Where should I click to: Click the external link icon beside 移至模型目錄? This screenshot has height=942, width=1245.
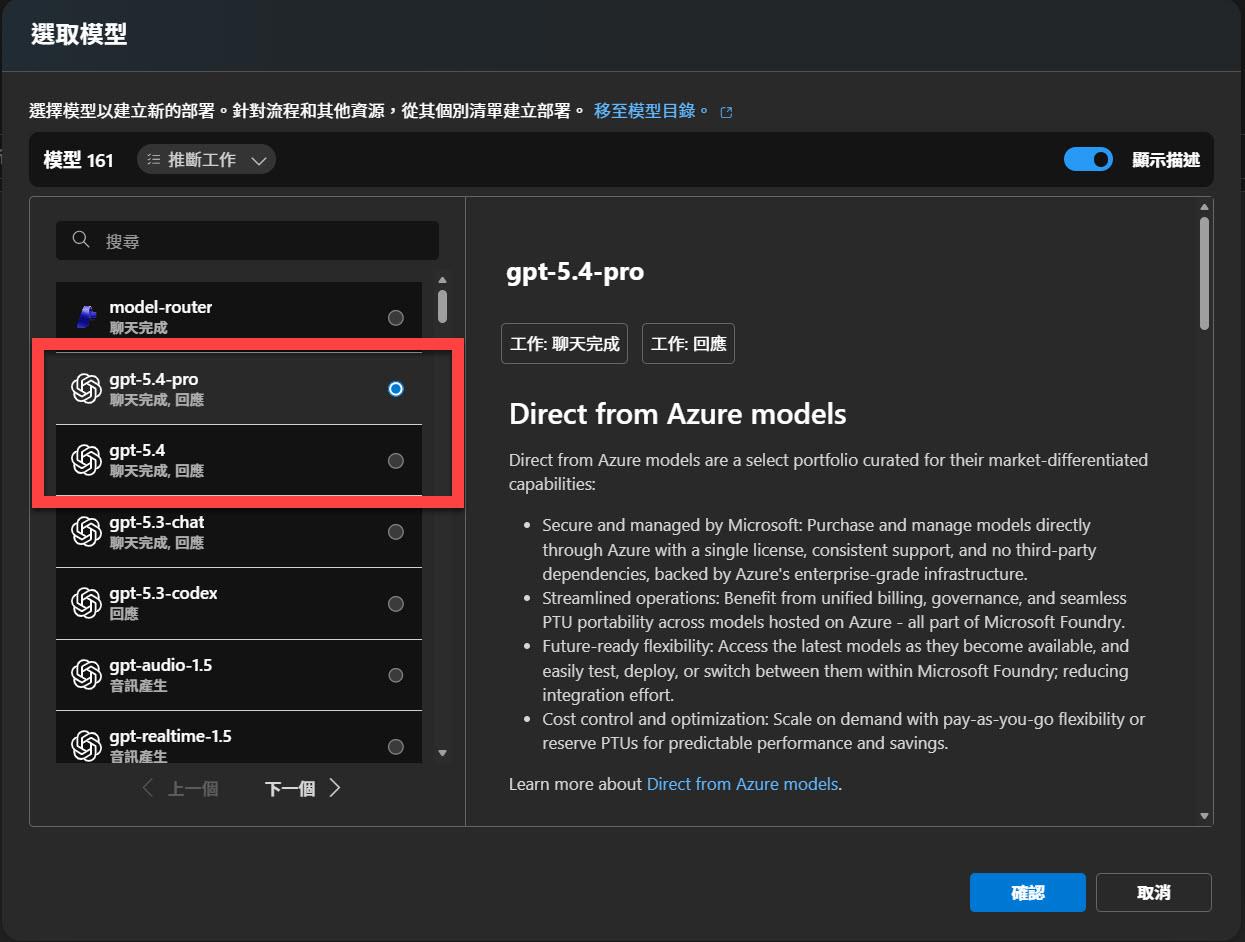(x=727, y=112)
